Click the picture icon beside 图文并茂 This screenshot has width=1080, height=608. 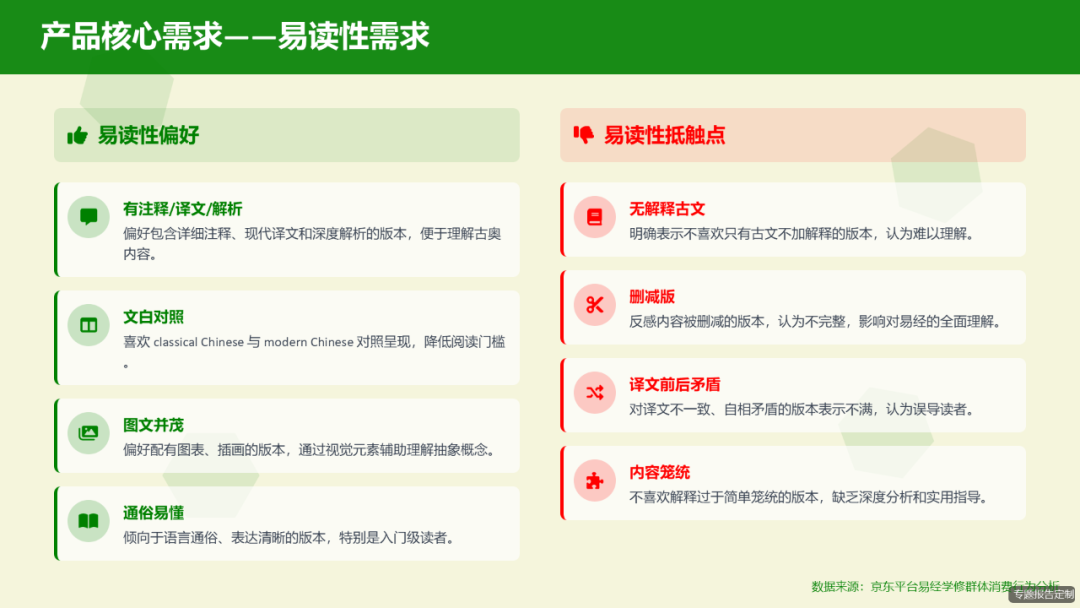tap(88, 430)
